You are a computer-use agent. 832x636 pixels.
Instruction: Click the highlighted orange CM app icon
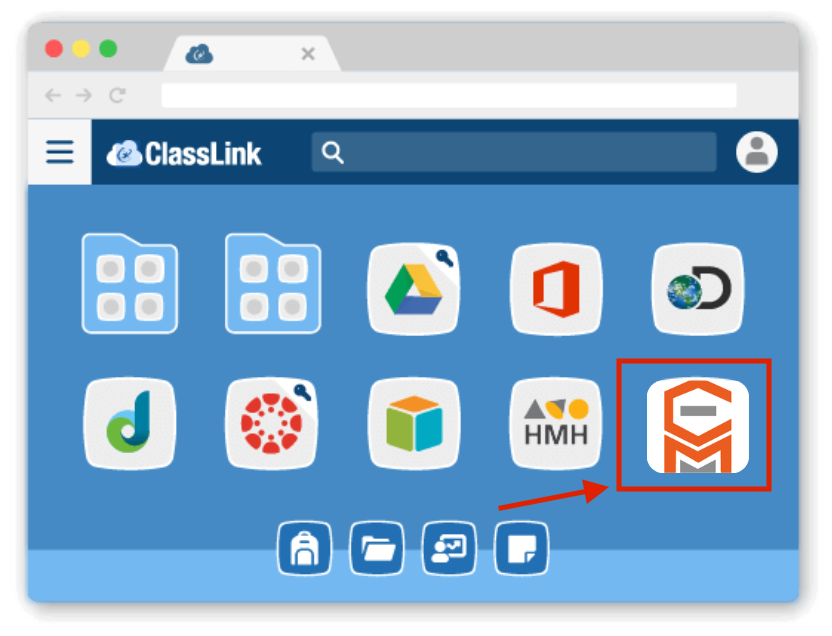[x=698, y=426]
